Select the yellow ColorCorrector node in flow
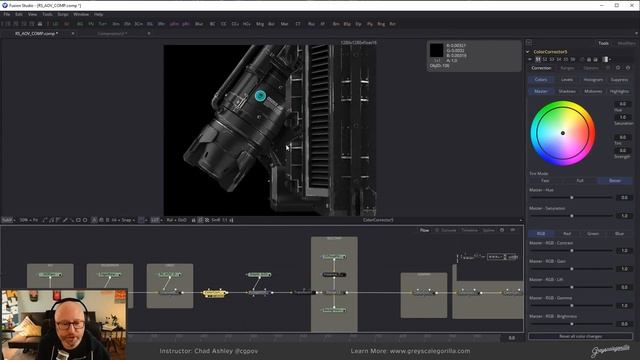Viewport: 640px width, 360px height. tap(214, 293)
